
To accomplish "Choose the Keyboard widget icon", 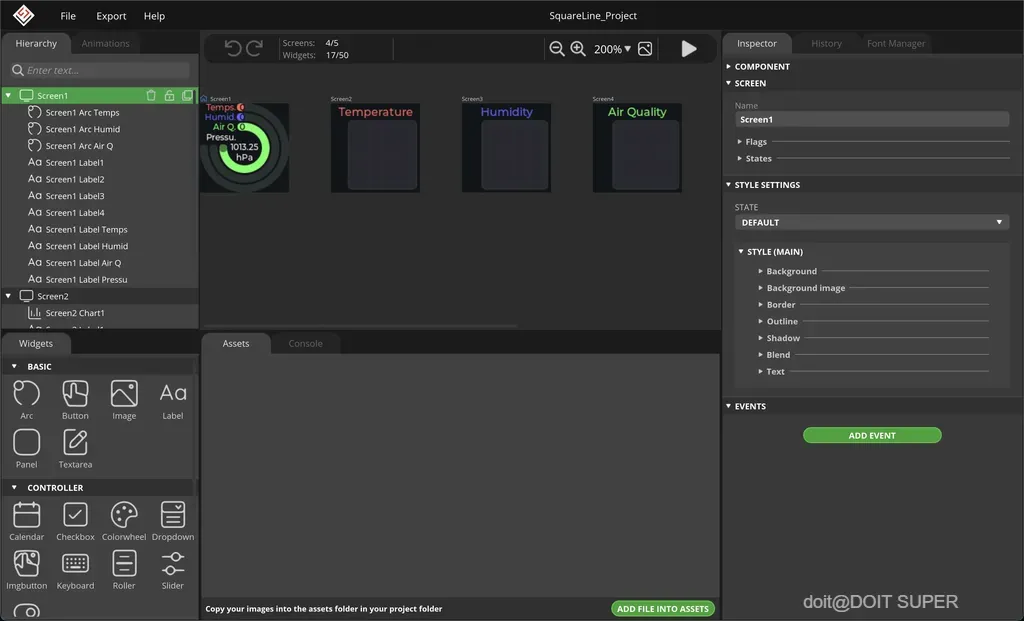I will (x=75, y=563).
